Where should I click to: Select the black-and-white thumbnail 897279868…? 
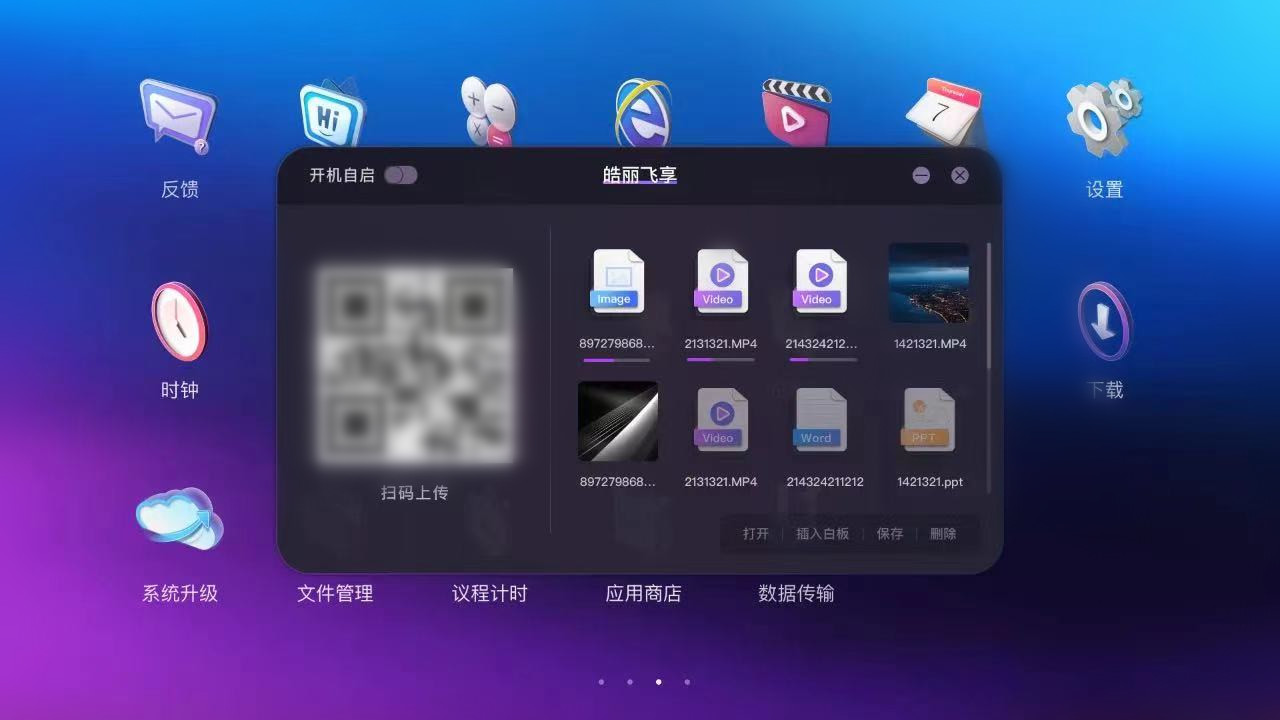618,421
